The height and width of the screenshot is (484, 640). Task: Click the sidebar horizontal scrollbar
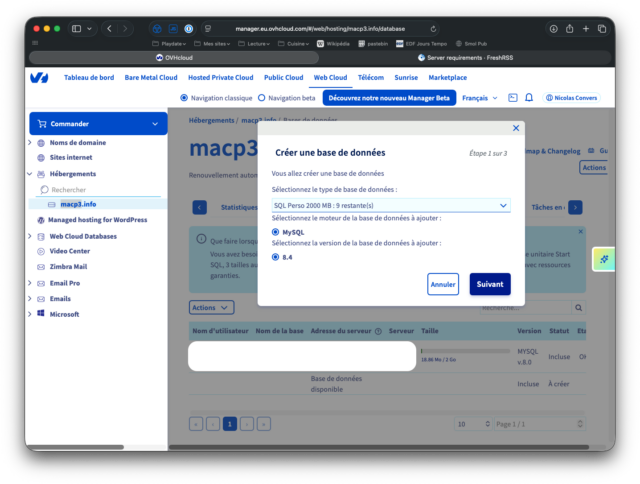tap(75, 447)
